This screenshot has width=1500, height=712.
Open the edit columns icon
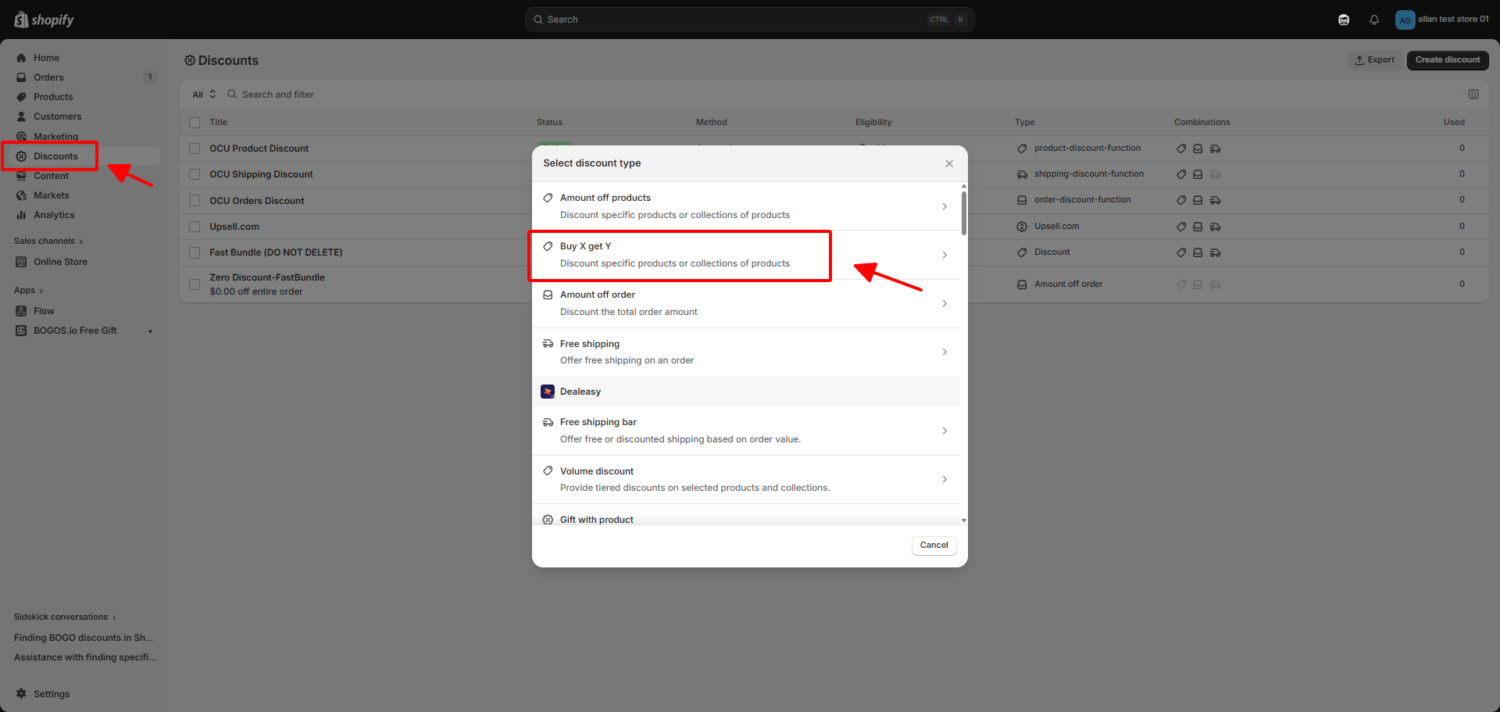click(1473, 94)
